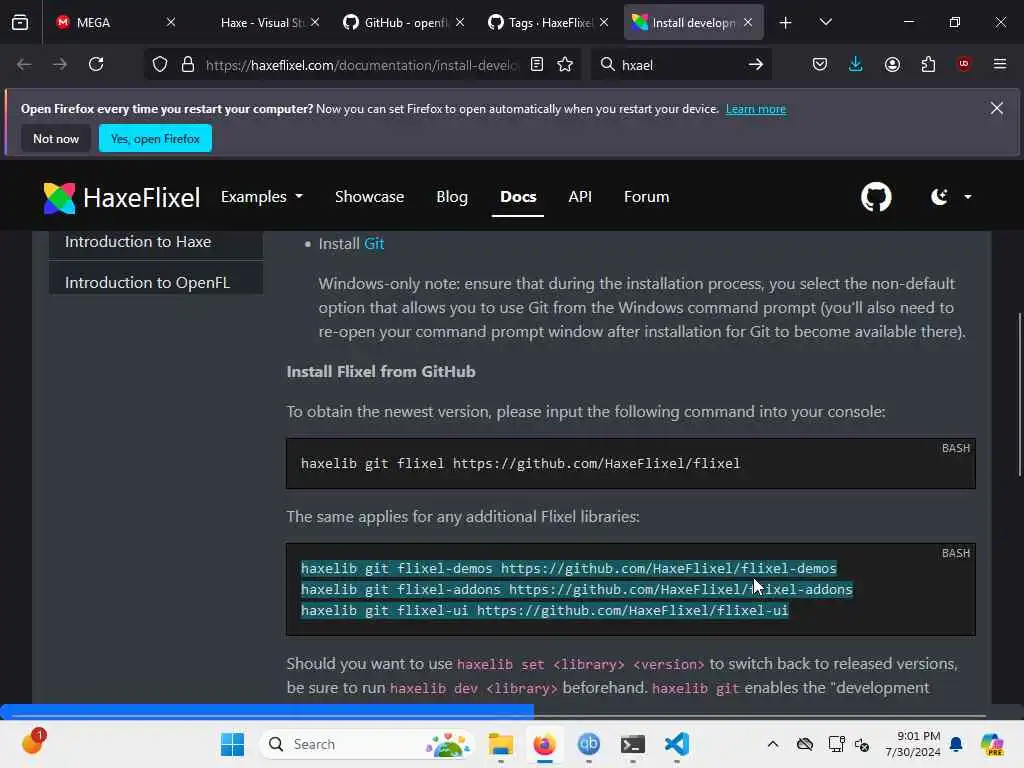Switch to Tags · HaxeFlixel tab
This screenshot has width=1024, height=768.
tap(549, 22)
